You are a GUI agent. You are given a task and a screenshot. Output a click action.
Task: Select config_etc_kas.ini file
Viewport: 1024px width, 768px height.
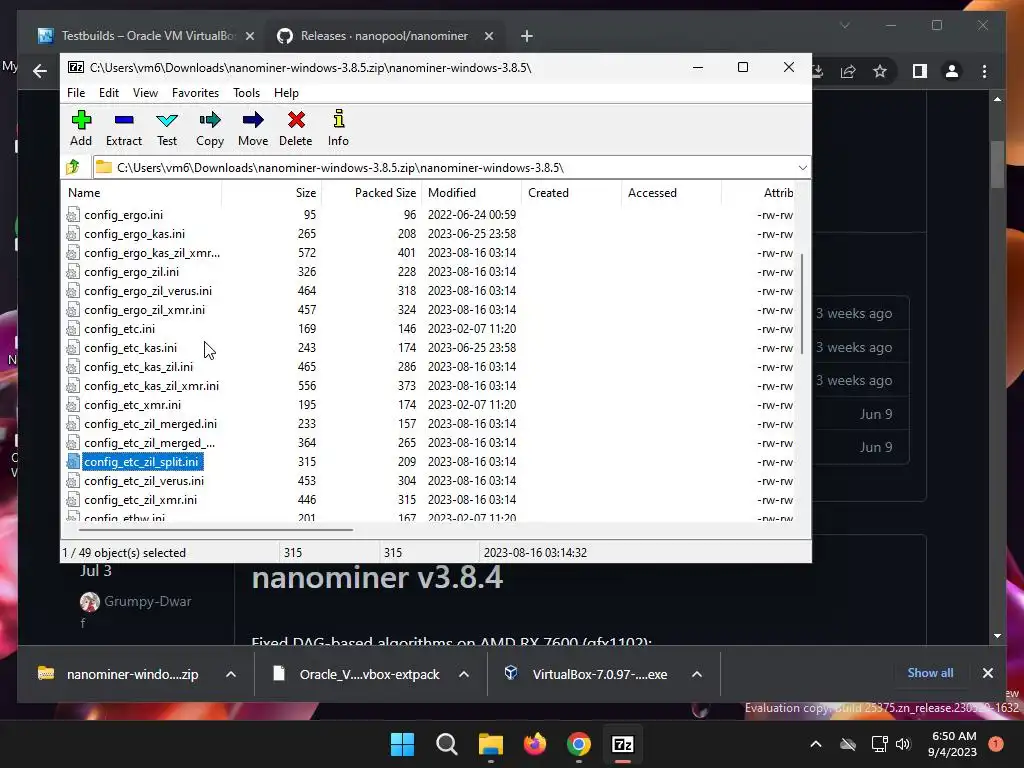(131, 347)
